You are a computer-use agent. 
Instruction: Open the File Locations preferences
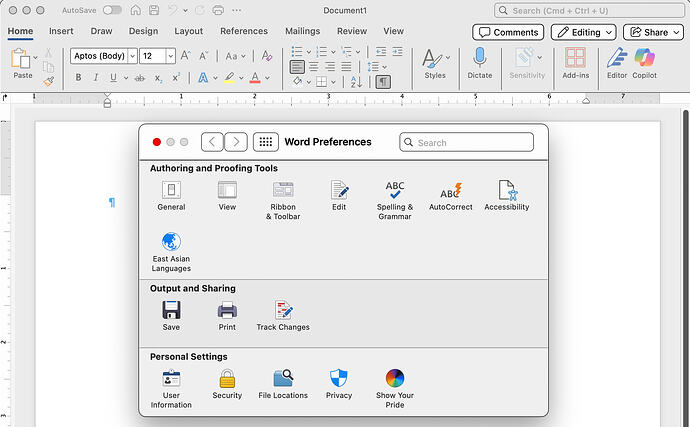pos(283,385)
